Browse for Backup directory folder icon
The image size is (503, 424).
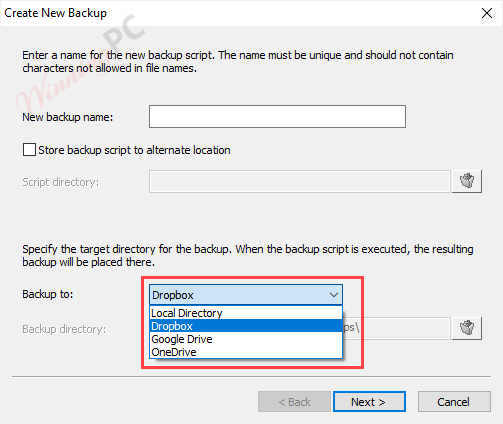tap(467, 328)
